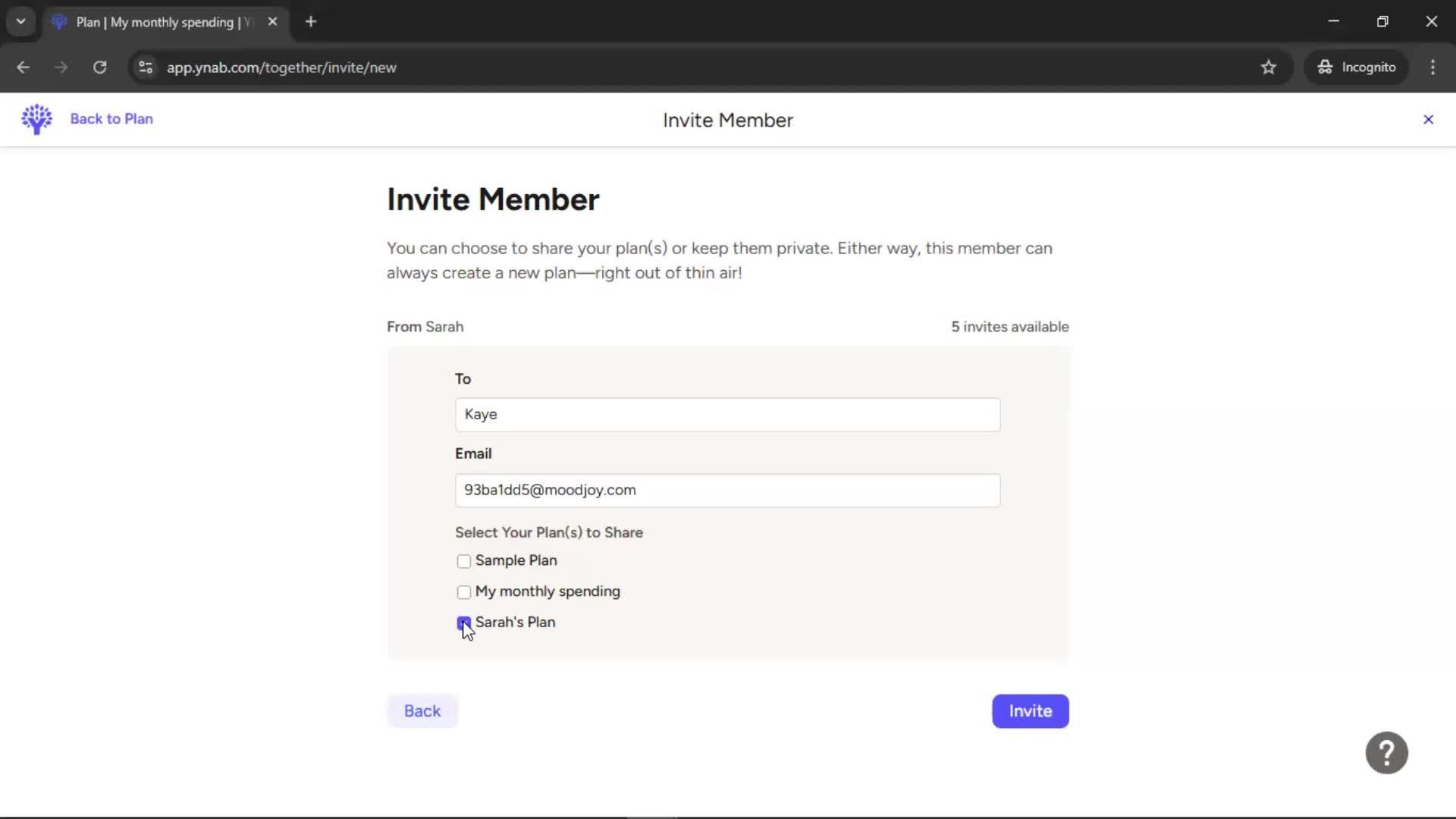1456x819 pixels.
Task: Restore down the browser window
Action: pos(1382,22)
